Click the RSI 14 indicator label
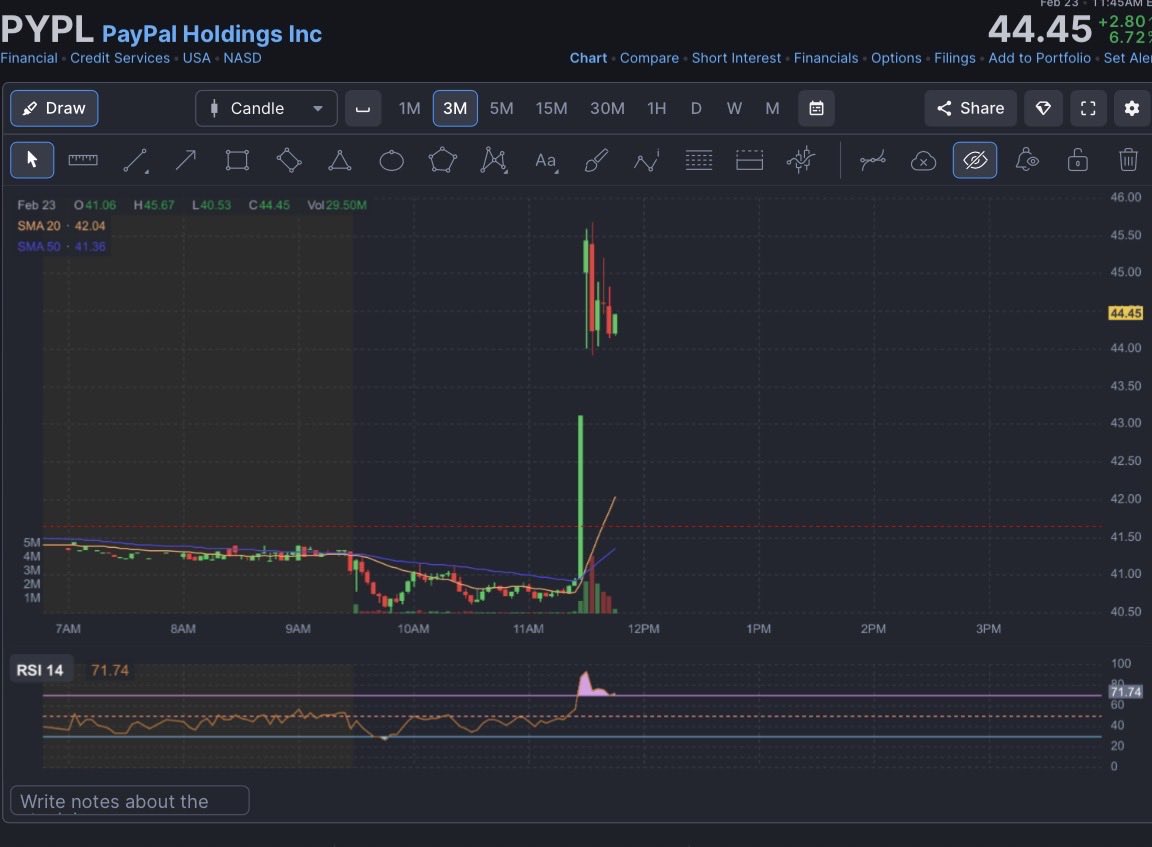This screenshot has height=847, width=1152. (40, 670)
